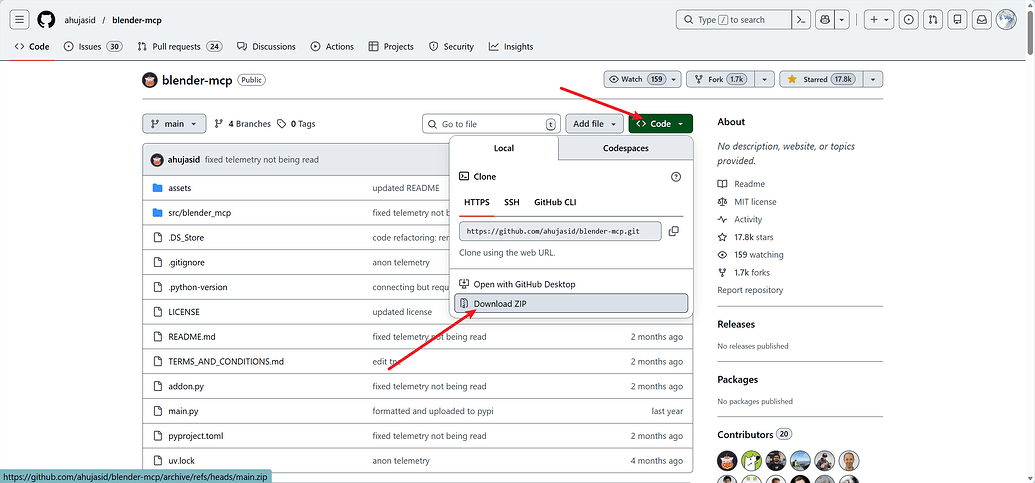Focus the Go to file field
The height and width of the screenshot is (483, 1035).
(x=491, y=124)
